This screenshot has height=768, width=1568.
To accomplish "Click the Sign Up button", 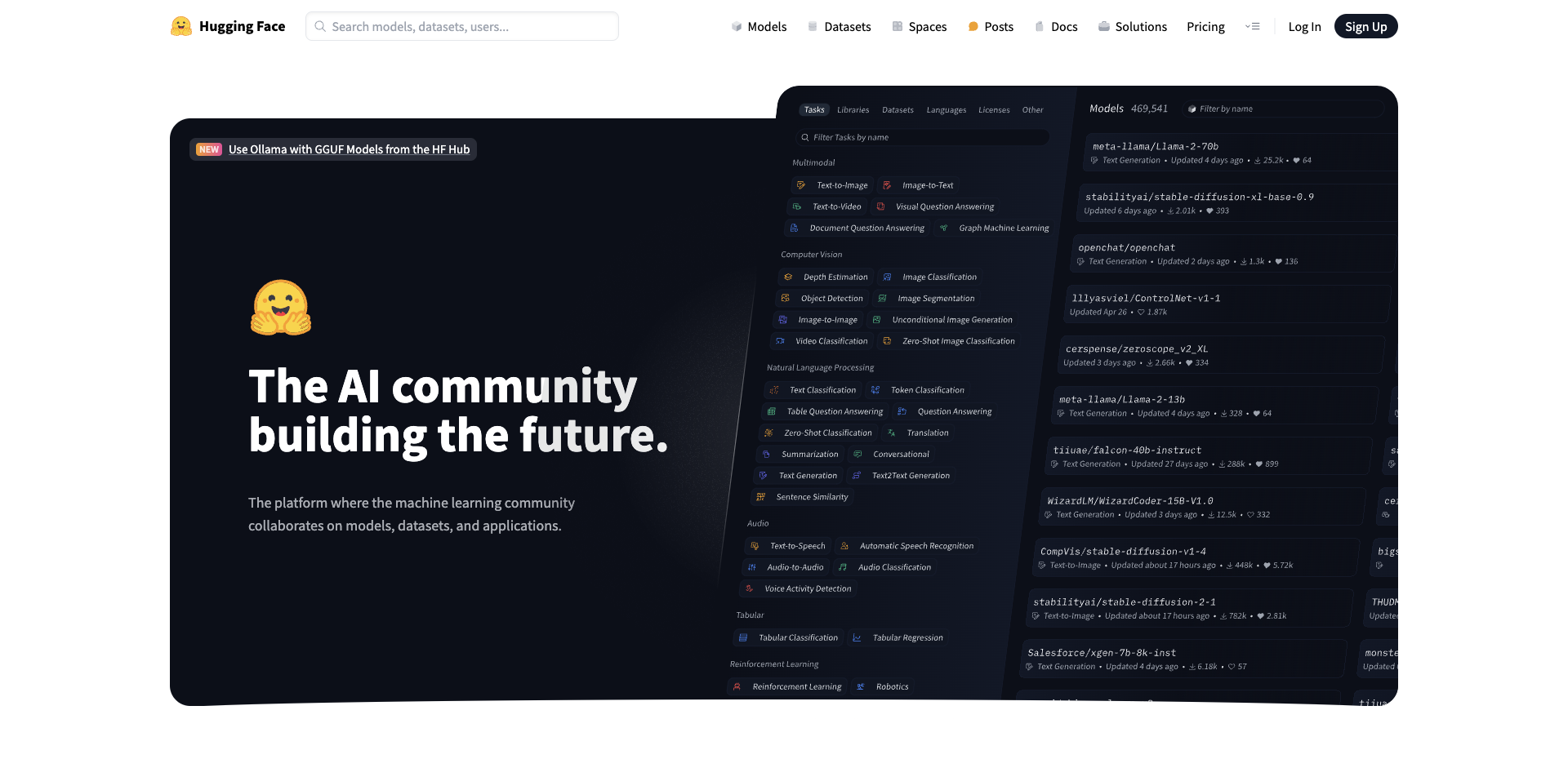I will [1366, 26].
